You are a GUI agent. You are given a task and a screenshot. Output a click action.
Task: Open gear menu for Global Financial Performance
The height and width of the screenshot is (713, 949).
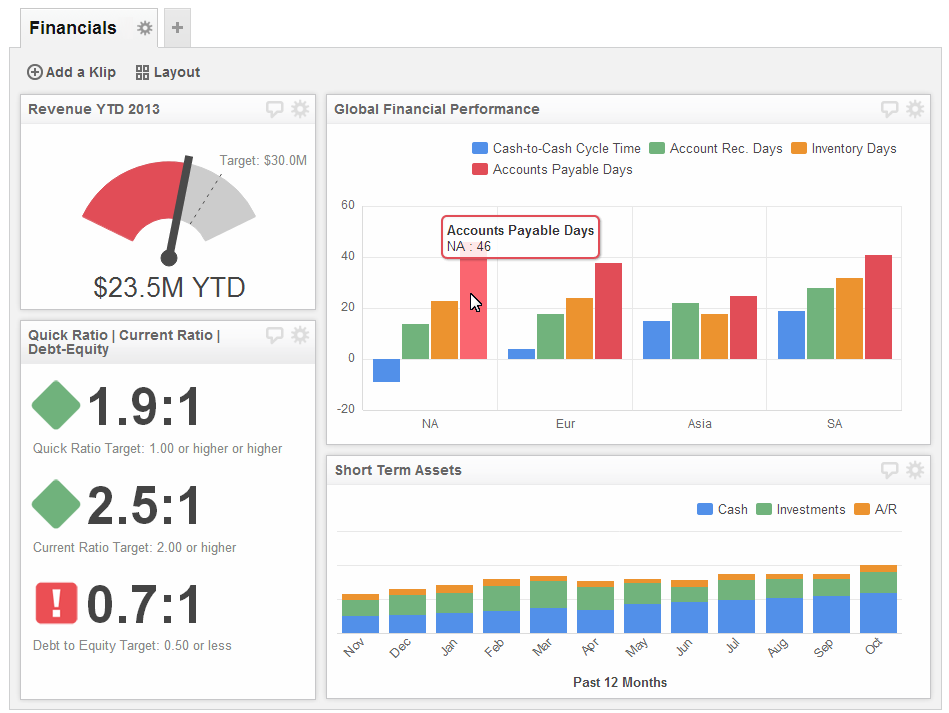click(x=915, y=109)
